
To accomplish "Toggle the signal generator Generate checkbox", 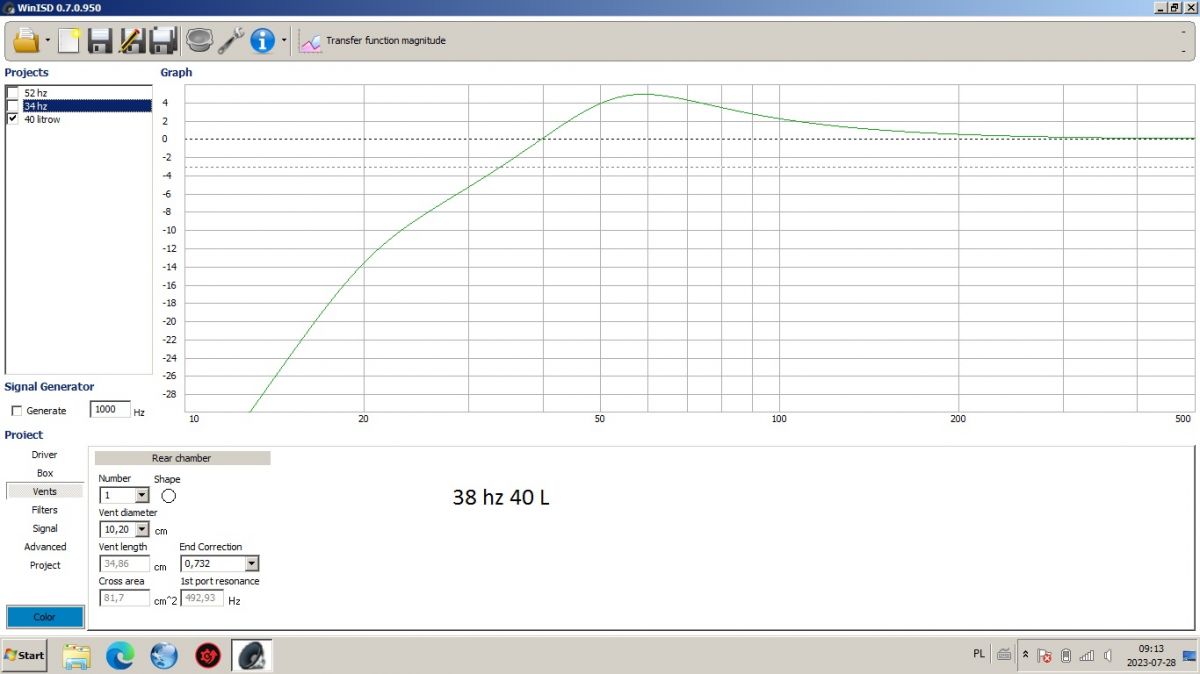I will tap(17, 411).
